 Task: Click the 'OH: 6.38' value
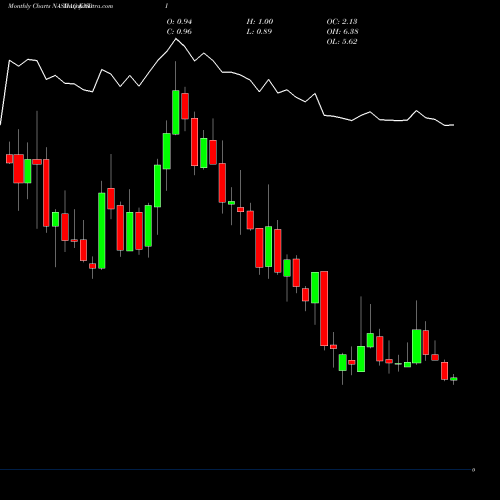point(342,32)
